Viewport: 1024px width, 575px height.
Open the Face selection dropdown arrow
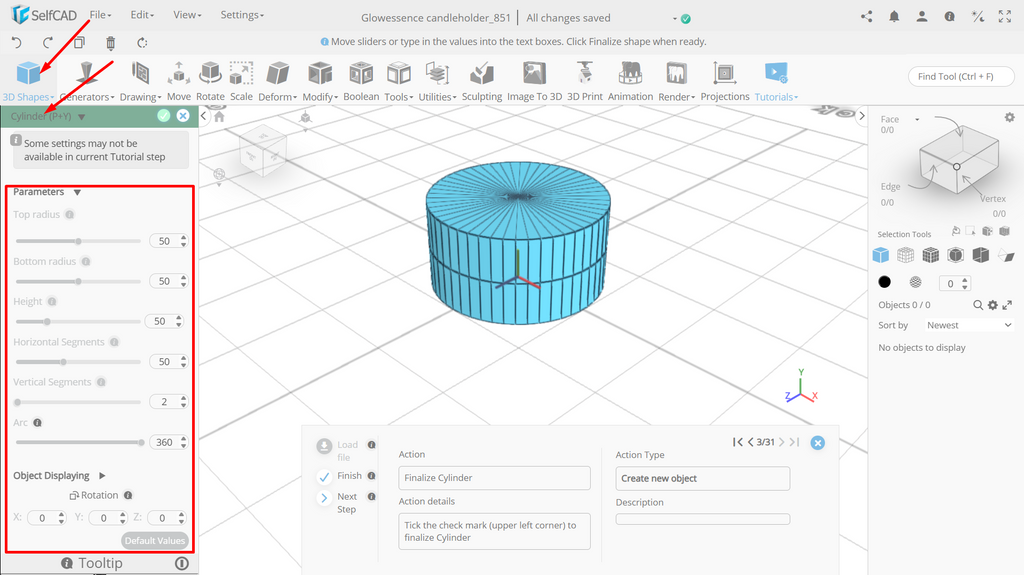(917, 120)
